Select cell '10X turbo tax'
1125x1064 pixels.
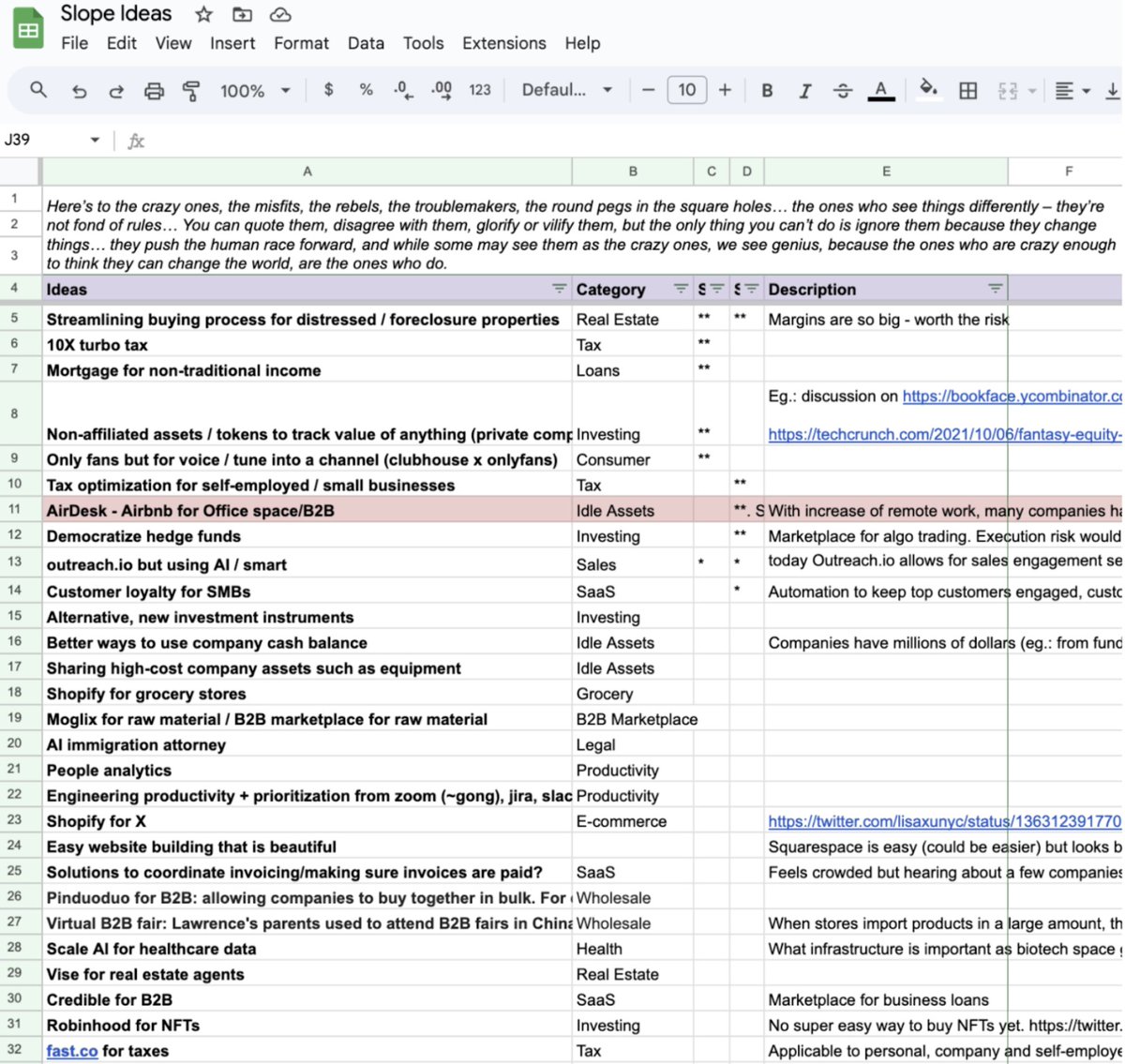[307, 345]
